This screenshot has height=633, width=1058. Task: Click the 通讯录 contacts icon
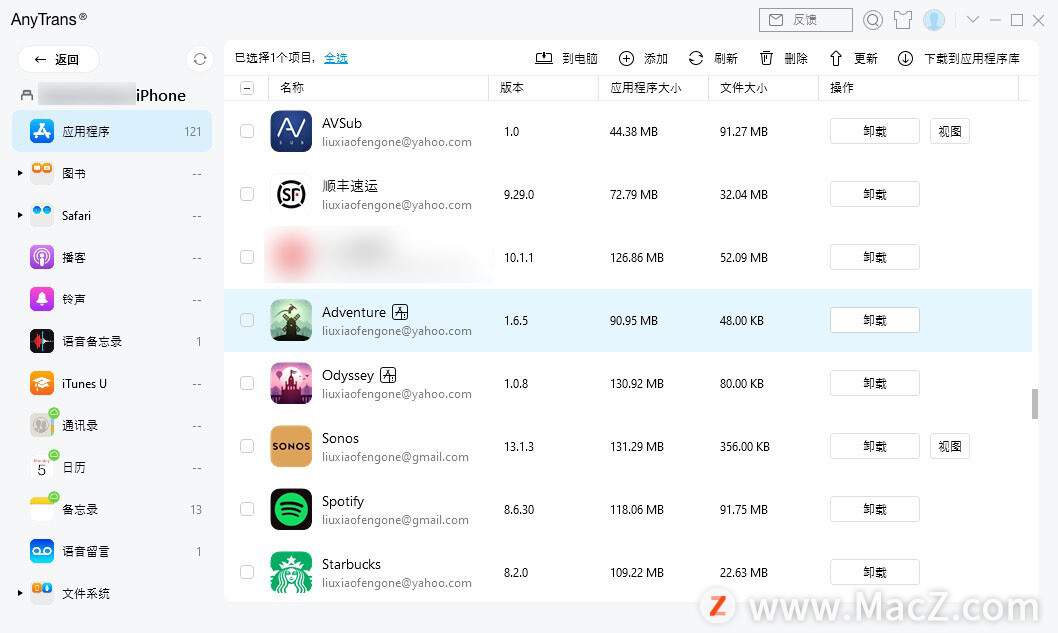pyautogui.click(x=42, y=425)
